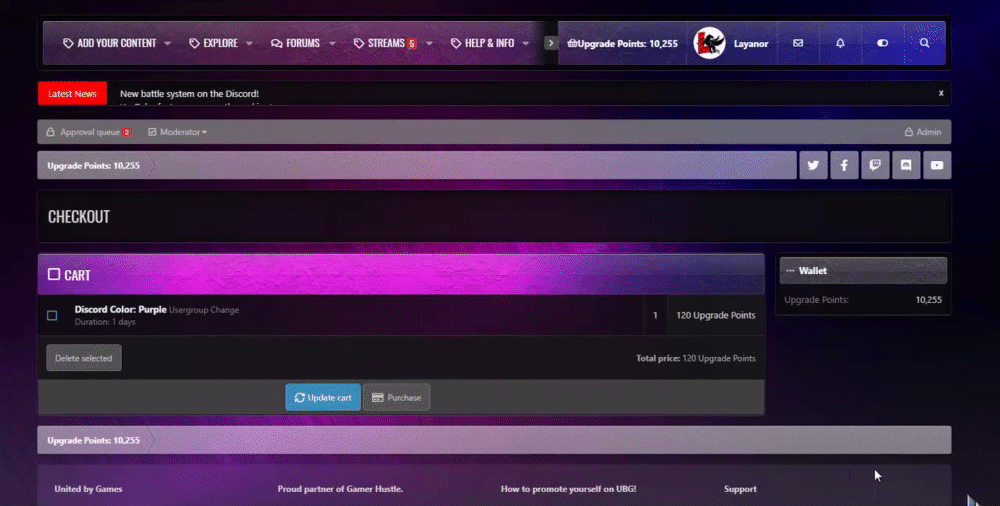The height and width of the screenshot is (506, 1000).
Task: Click the quantity field showing 1
Action: tap(655, 315)
